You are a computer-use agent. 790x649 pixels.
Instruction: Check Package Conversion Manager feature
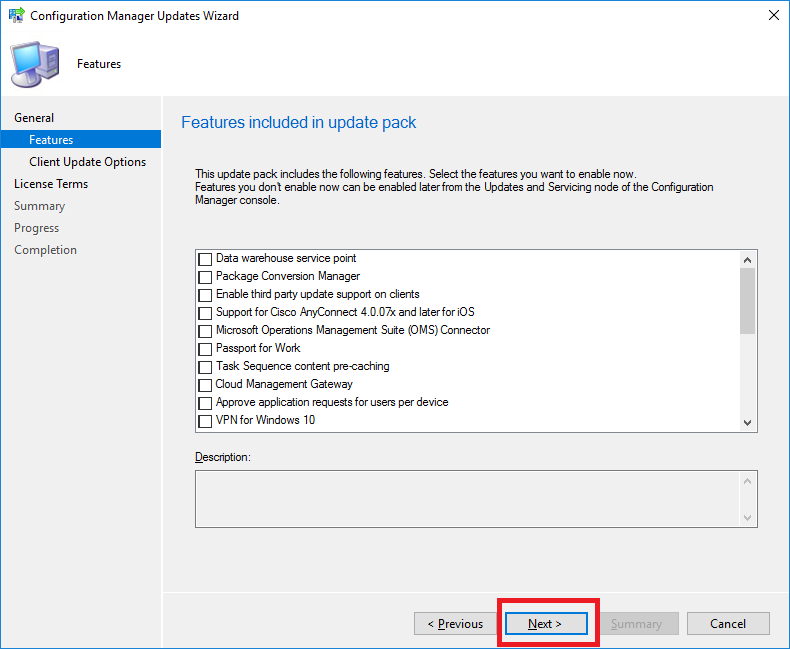pyautogui.click(x=205, y=277)
